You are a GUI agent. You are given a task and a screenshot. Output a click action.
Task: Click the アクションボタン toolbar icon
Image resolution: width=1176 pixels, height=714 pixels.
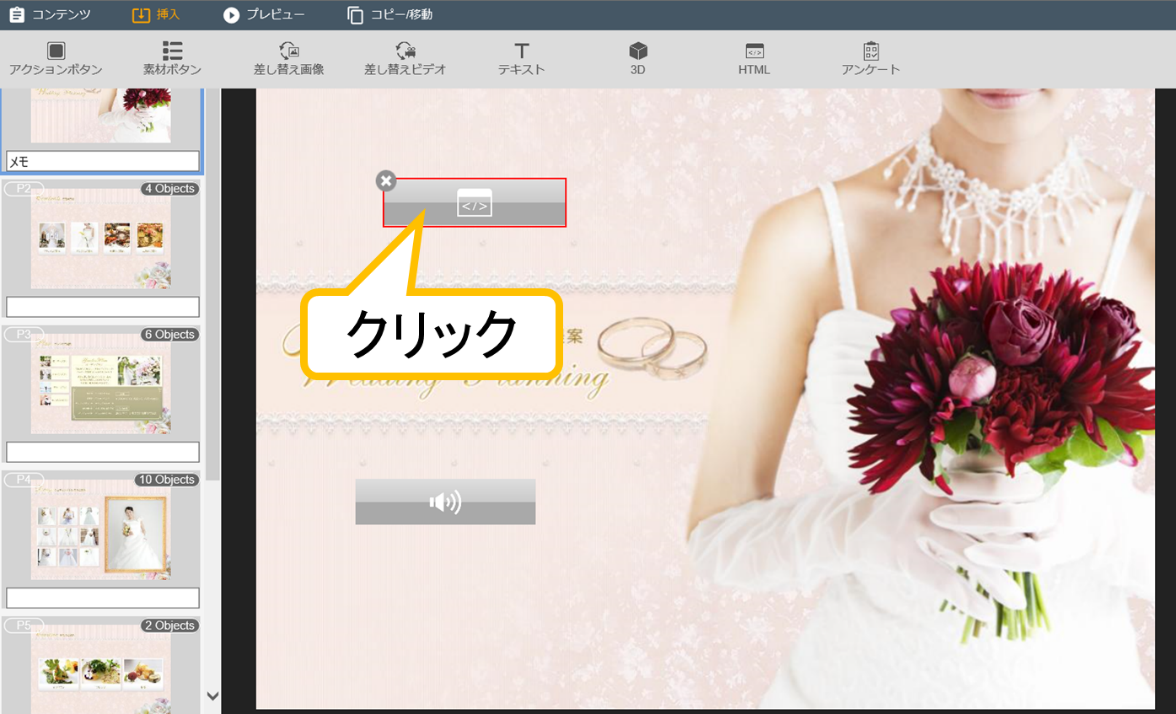coord(56,59)
